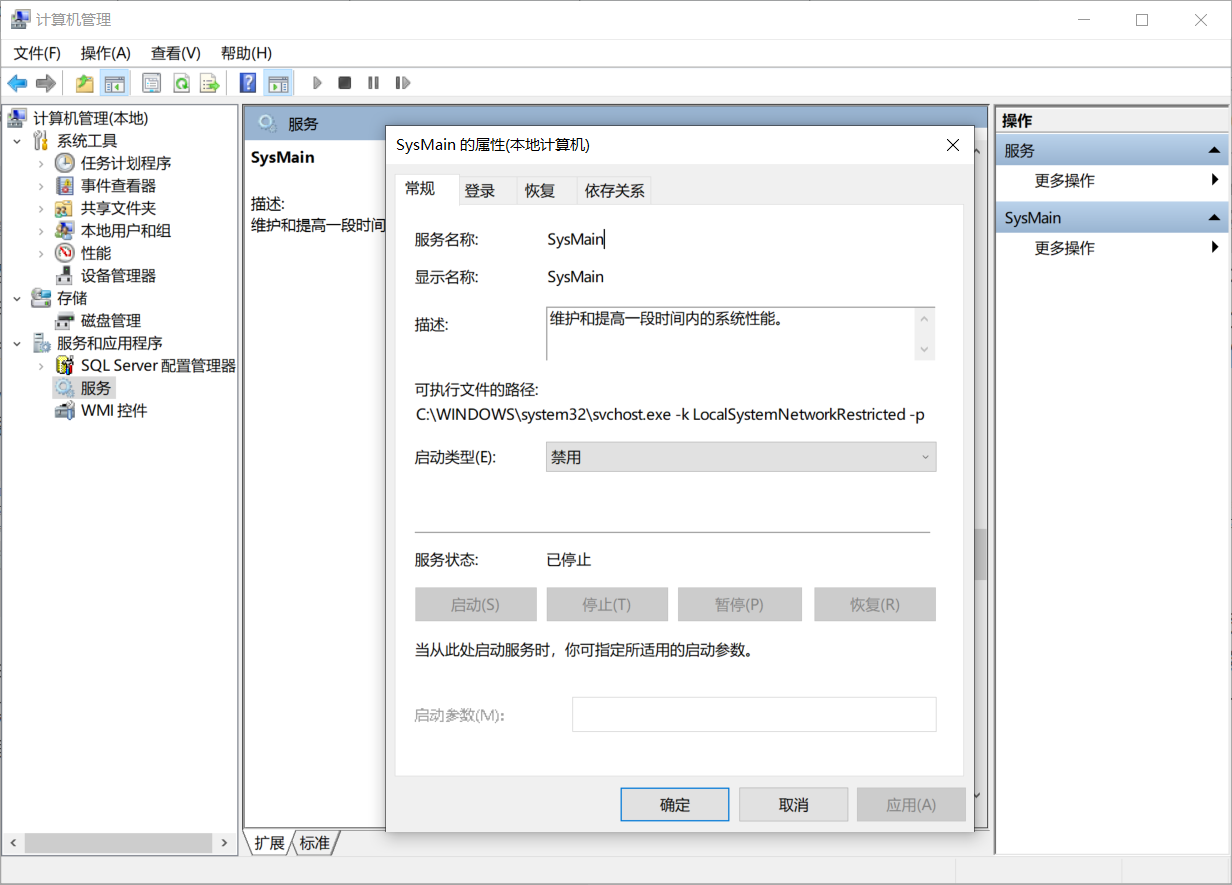Toggle the show/hide console tree icon
Screen dimensions: 1232x885
point(115,83)
